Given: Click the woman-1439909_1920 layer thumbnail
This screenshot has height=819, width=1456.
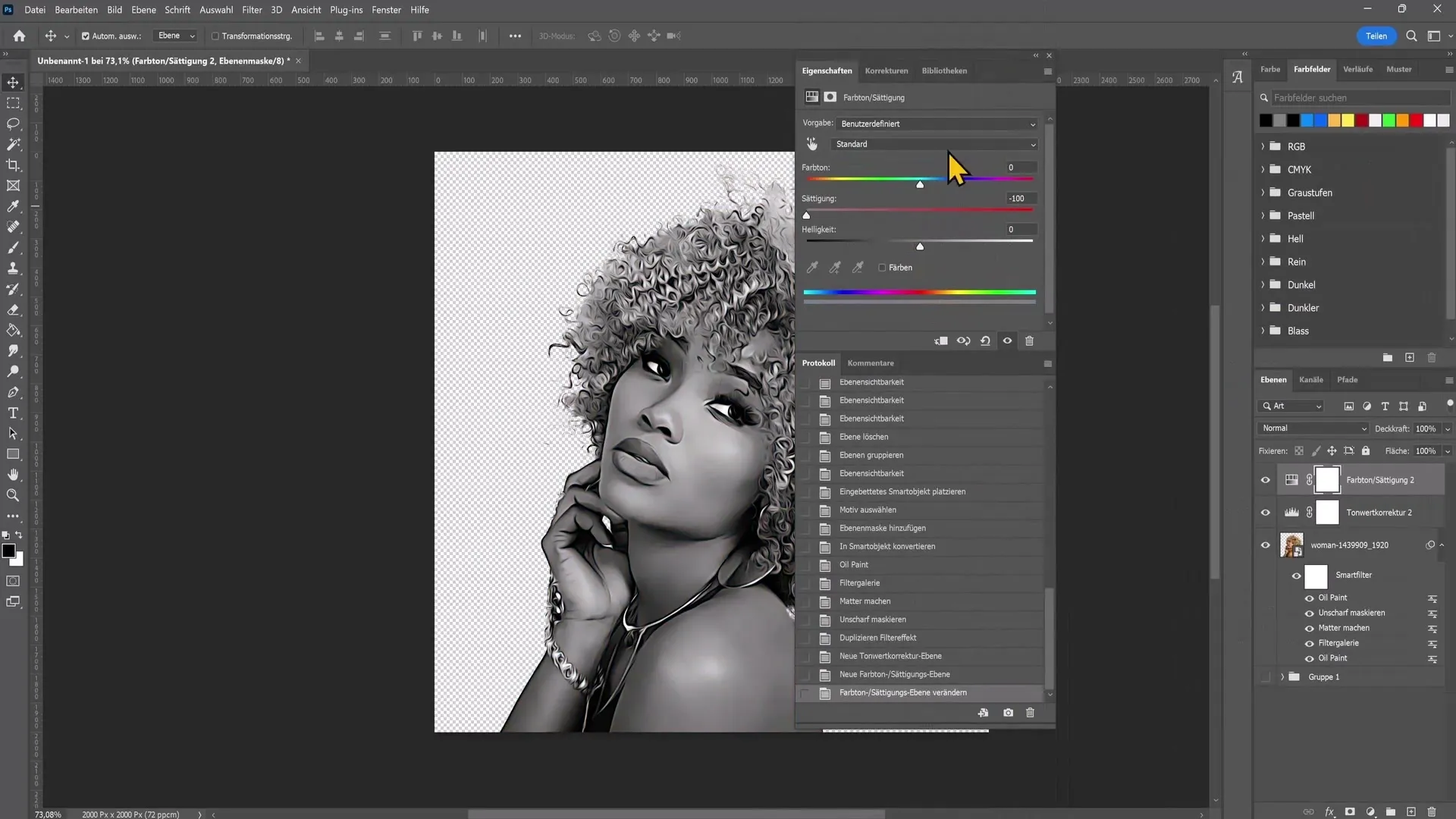Looking at the screenshot, I should pos(1292,545).
